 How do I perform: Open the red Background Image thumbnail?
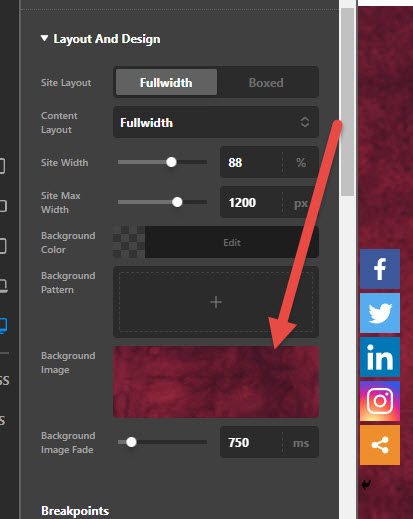pyautogui.click(x=216, y=382)
